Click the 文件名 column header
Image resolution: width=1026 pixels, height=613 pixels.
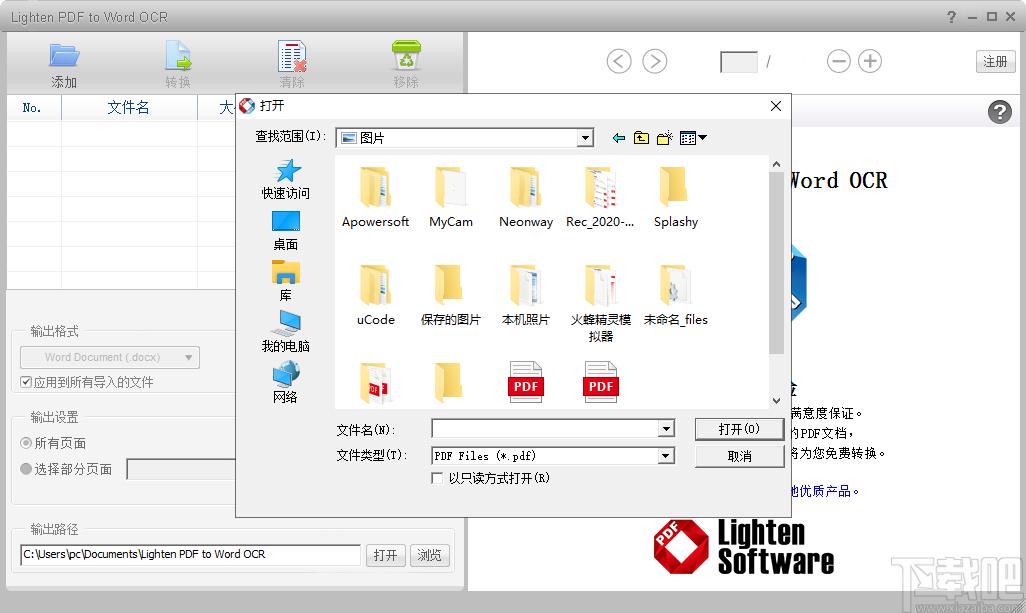pyautogui.click(x=129, y=107)
